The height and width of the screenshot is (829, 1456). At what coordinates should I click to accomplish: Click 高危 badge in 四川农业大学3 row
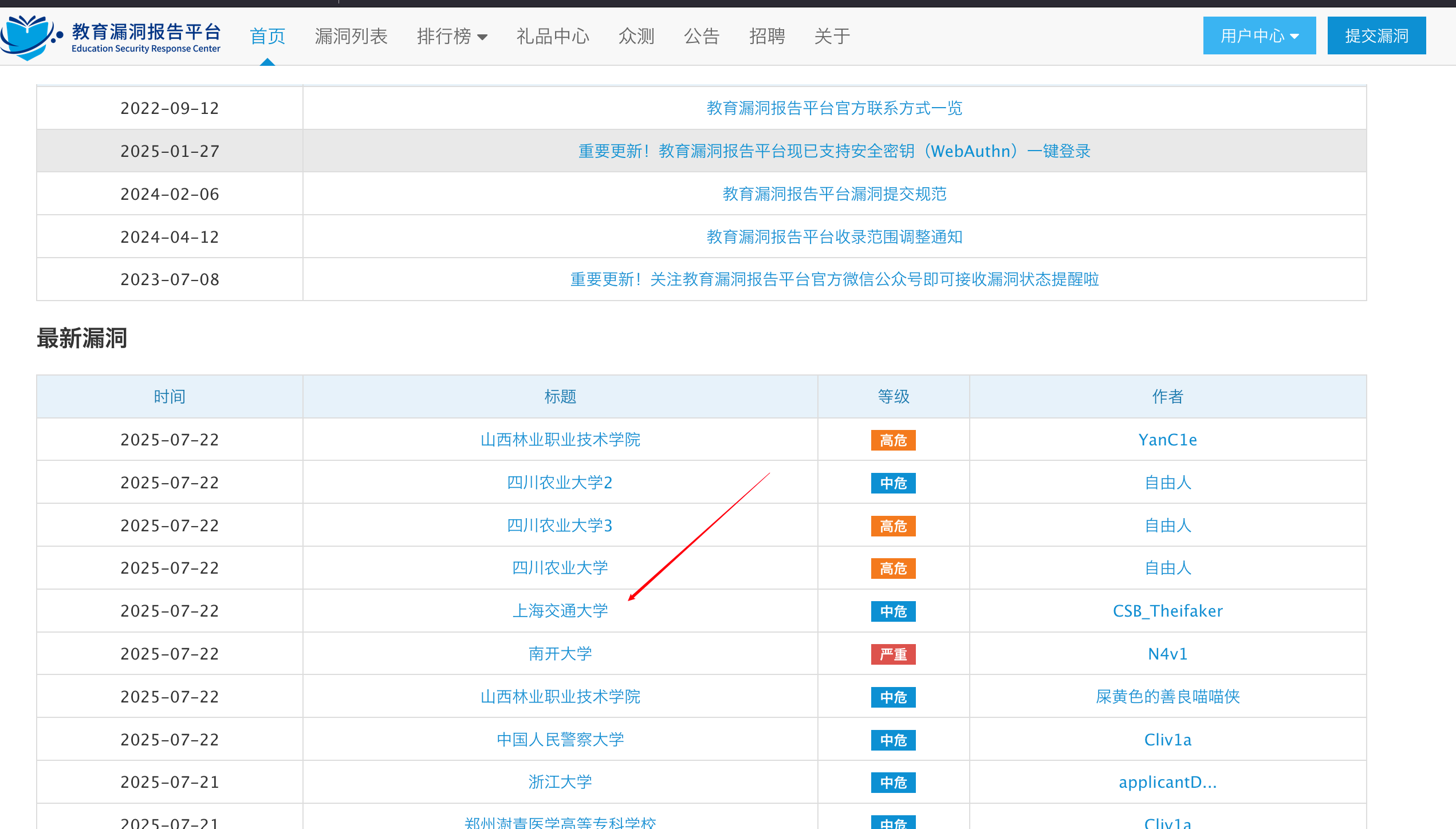(x=893, y=526)
